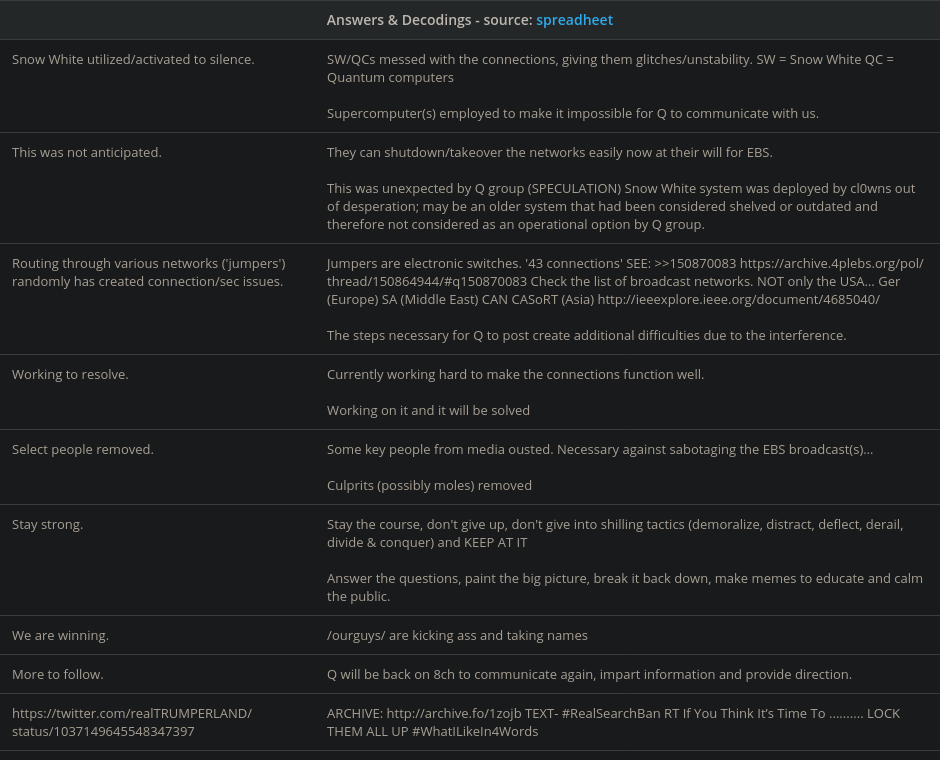
Task: Click the 'Answers & Decodings' header text
Action: [401, 20]
